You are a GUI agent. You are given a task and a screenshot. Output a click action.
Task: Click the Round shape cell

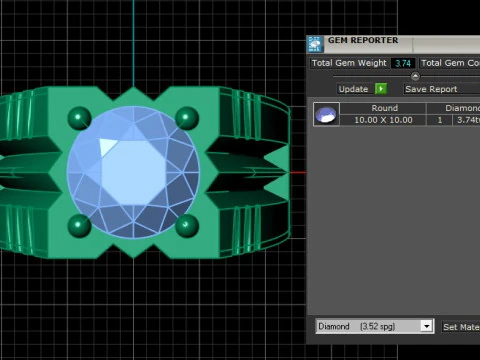[383, 108]
